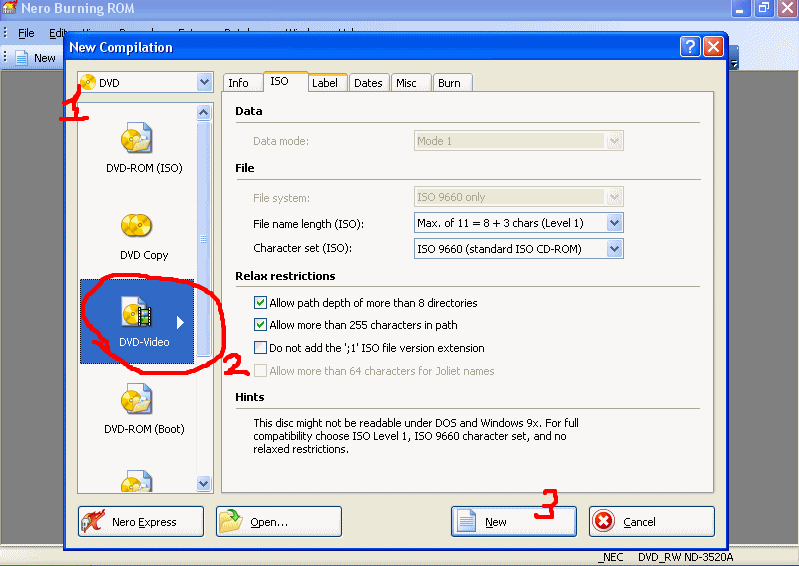Screen dimensions: 799x566
Task: Open the Data mode dropdown
Action: click(615, 141)
